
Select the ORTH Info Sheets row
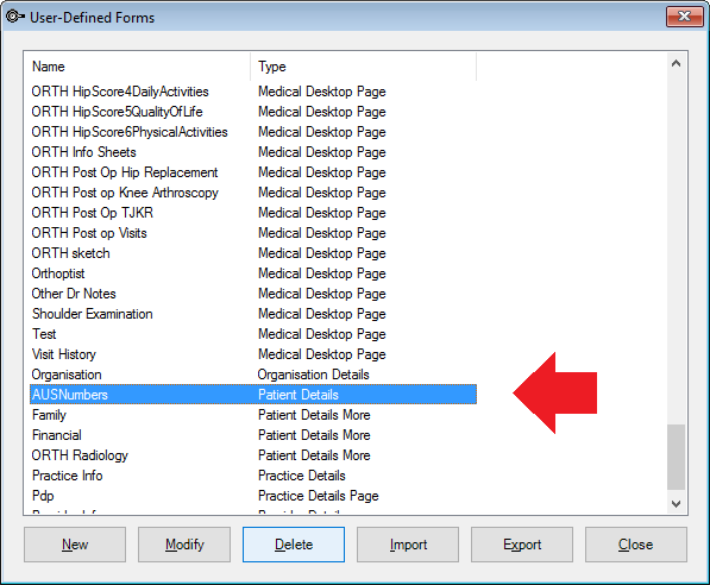(254, 152)
